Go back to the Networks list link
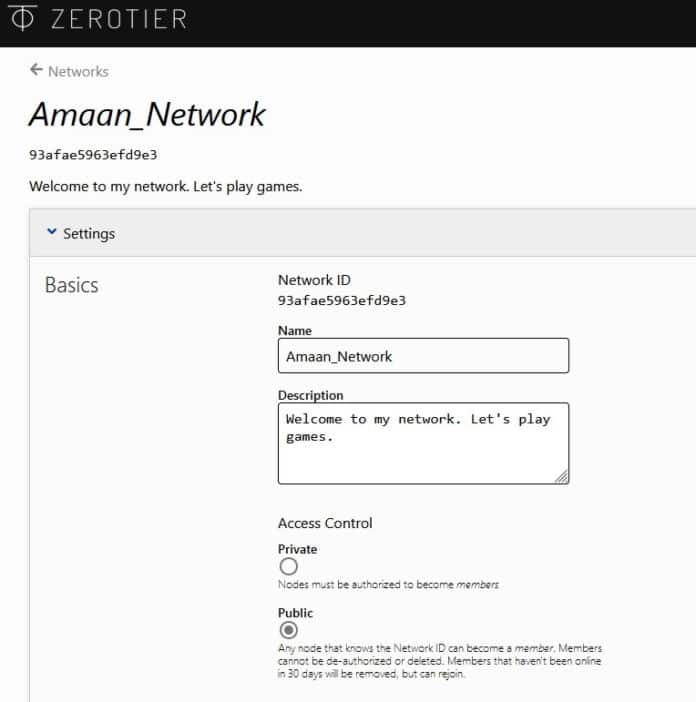The height and width of the screenshot is (702, 696). tap(78, 71)
